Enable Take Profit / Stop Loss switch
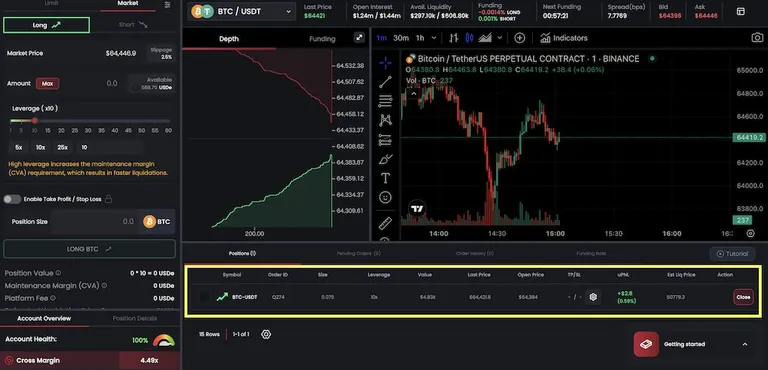This screenshot has width=768, height=370. [12, 199]
